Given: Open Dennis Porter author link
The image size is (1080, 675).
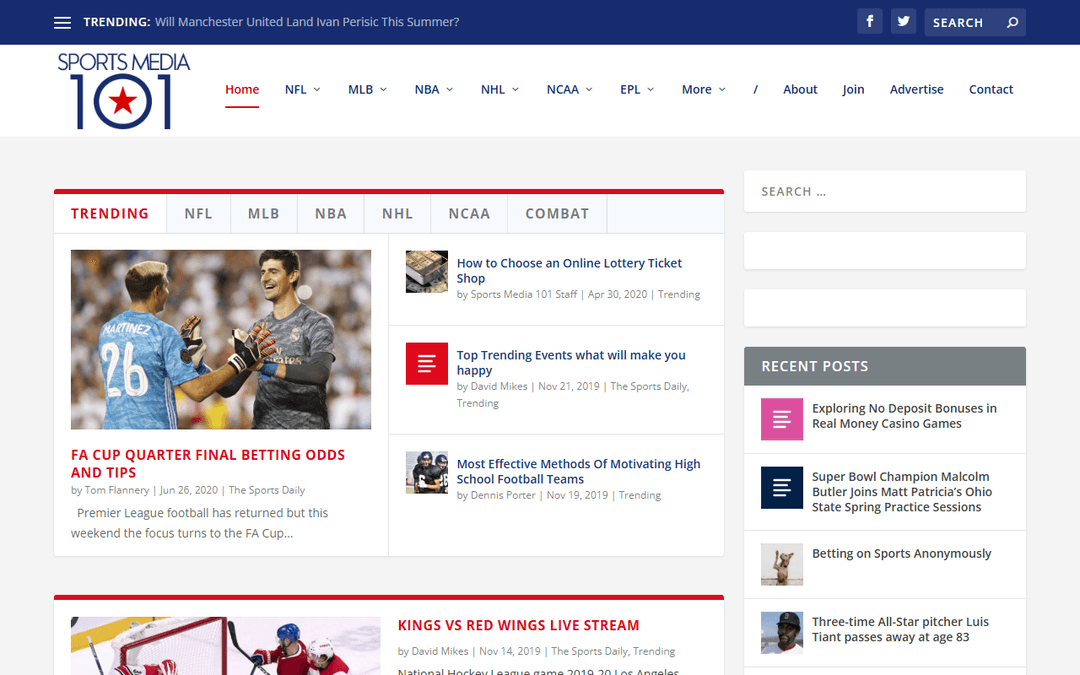Looking at the screenshot, I should click(503, 495).
